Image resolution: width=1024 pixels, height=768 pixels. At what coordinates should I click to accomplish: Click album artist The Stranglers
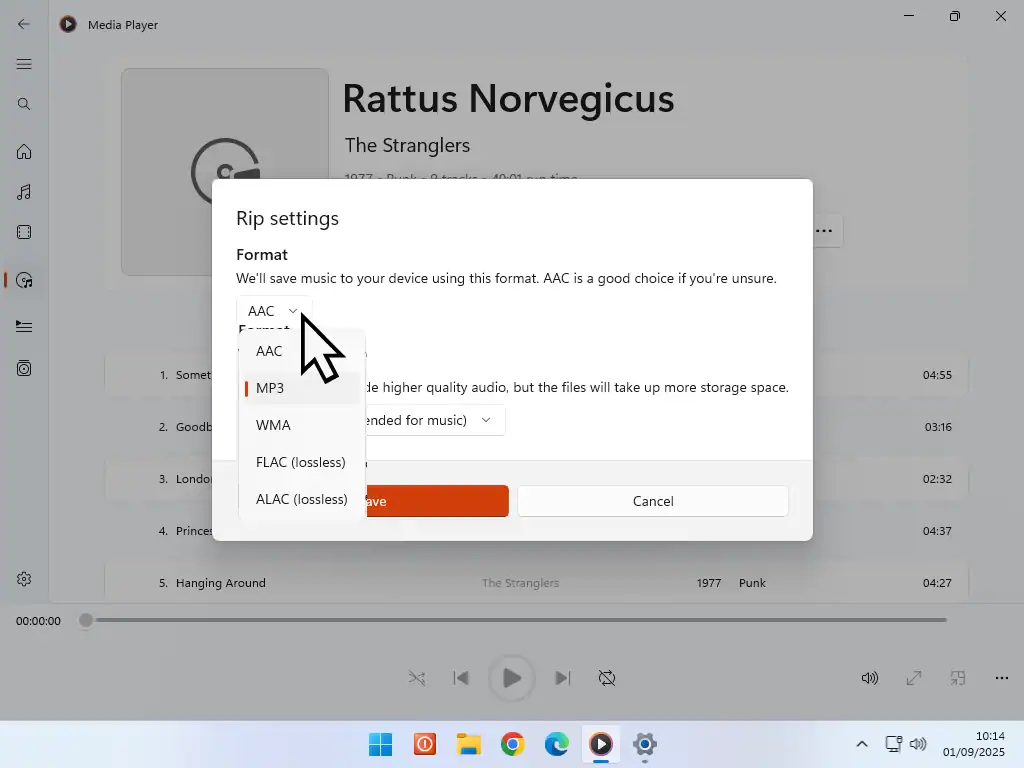click(x=408, y=145)
